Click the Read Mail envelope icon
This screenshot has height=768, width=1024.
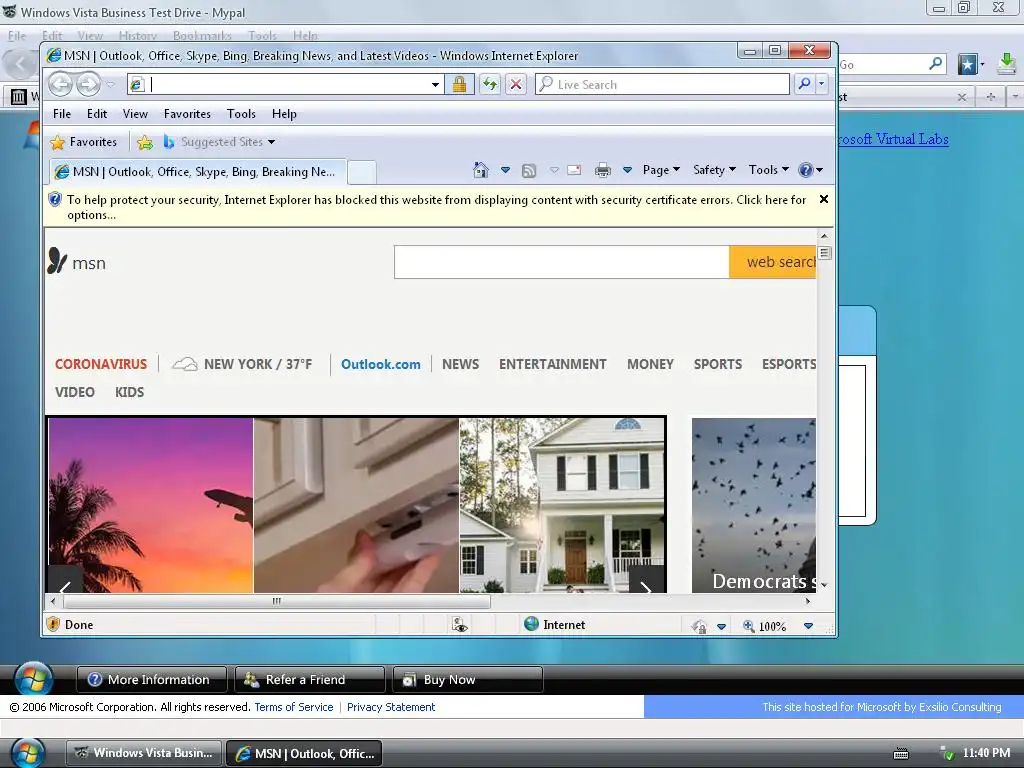click(574, 170)
